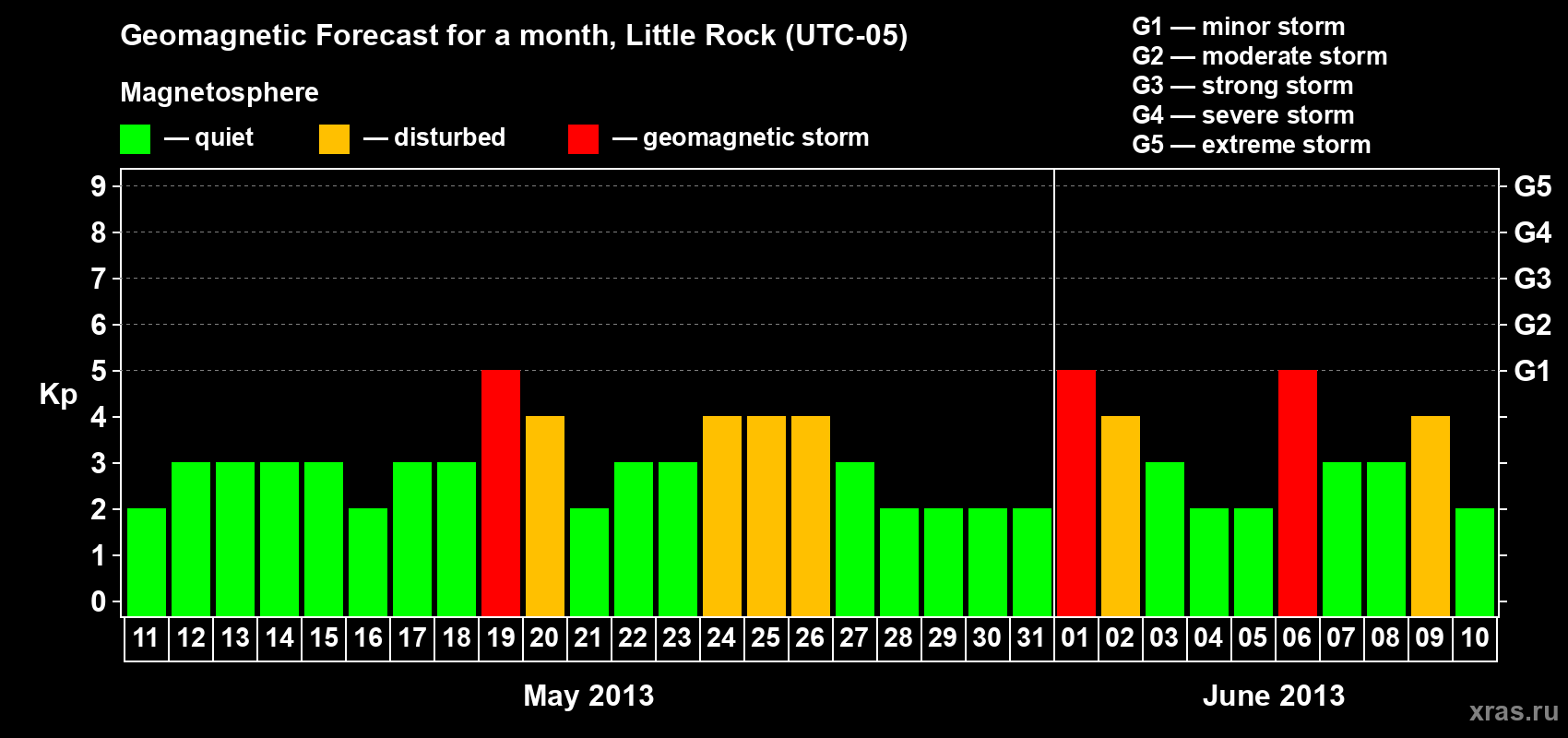Click the yellow bar for May 20
The image size is (1568, 738).
[545, 516]
